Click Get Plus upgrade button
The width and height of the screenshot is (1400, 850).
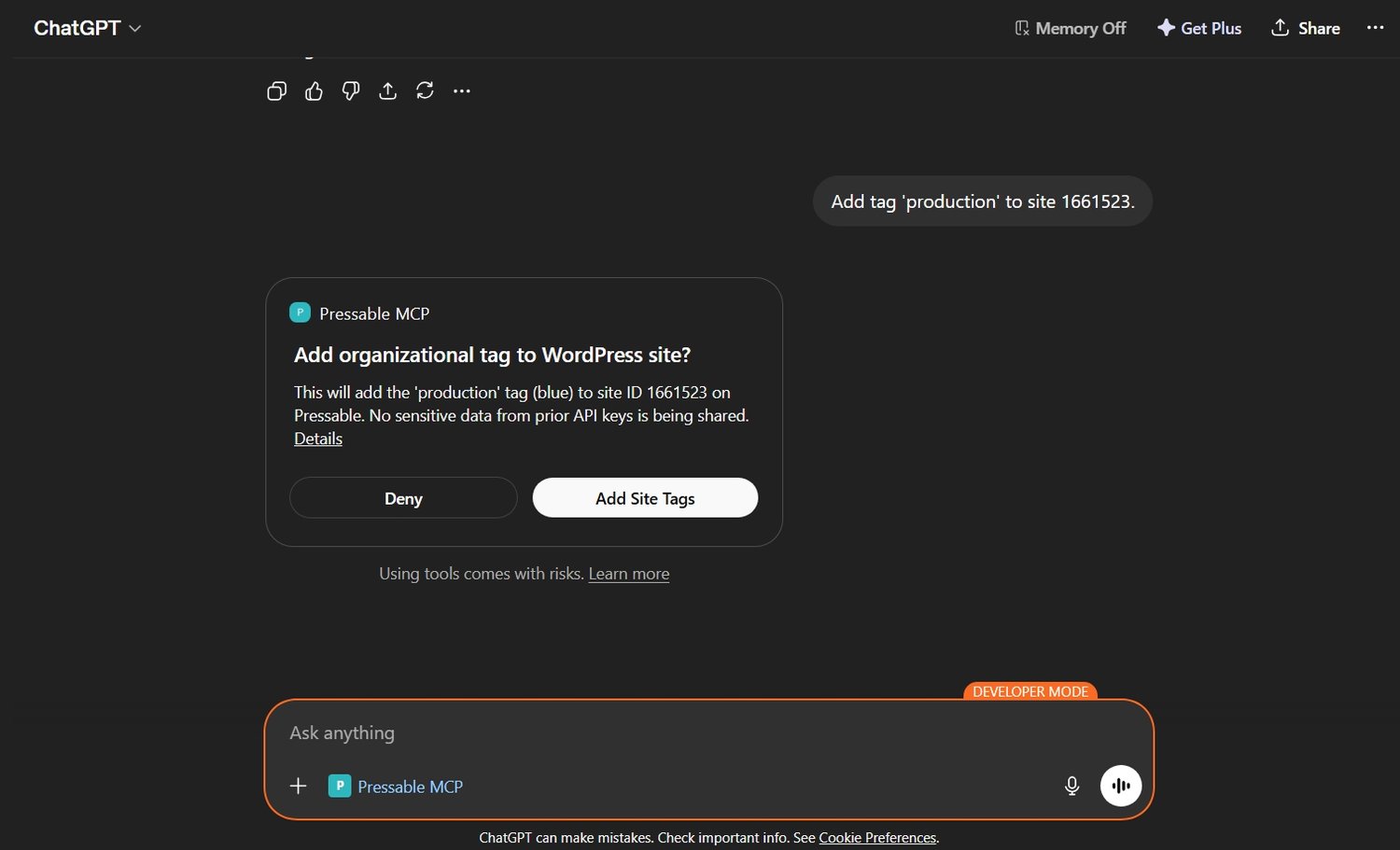1199,28
